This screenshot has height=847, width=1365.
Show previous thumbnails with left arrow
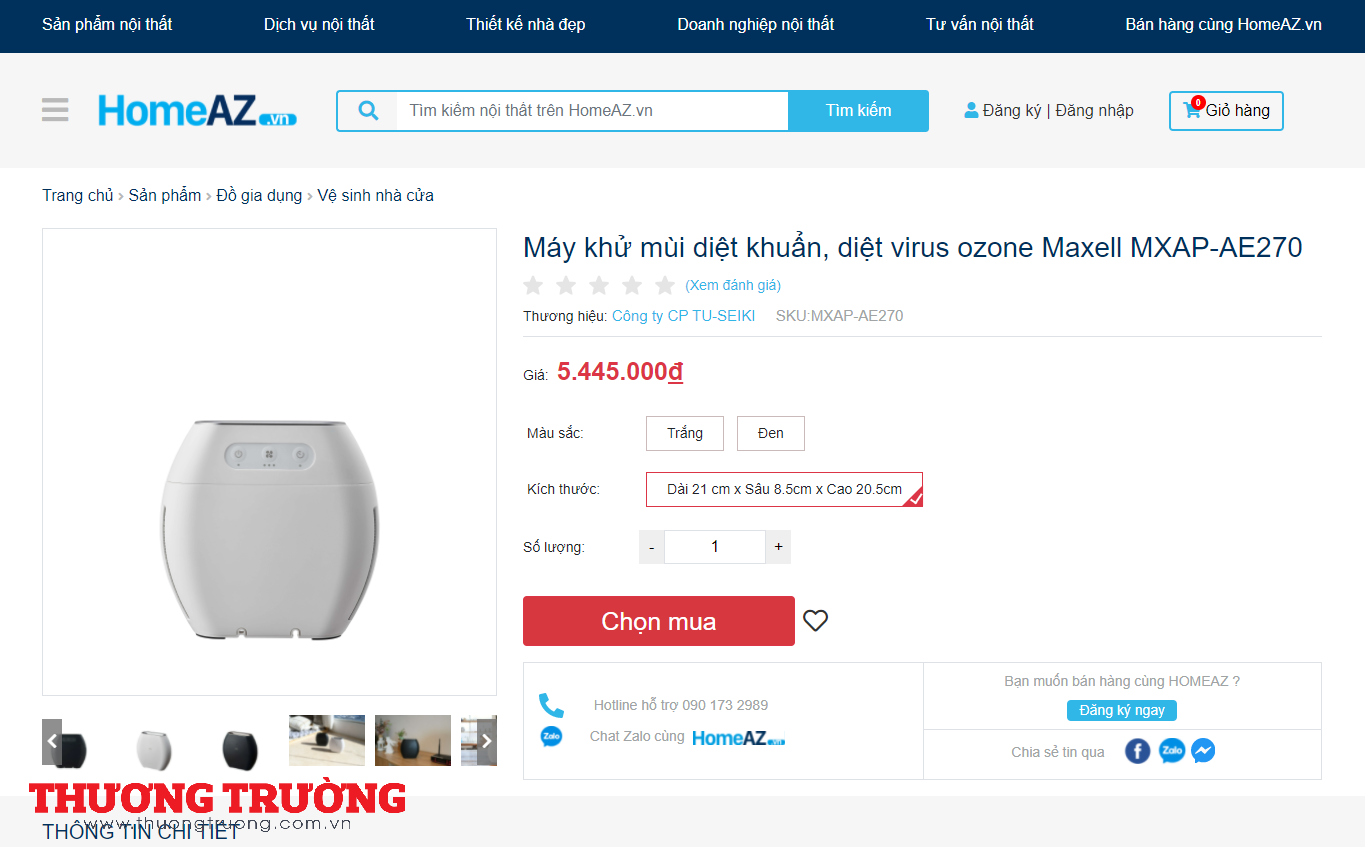(52, 741)
